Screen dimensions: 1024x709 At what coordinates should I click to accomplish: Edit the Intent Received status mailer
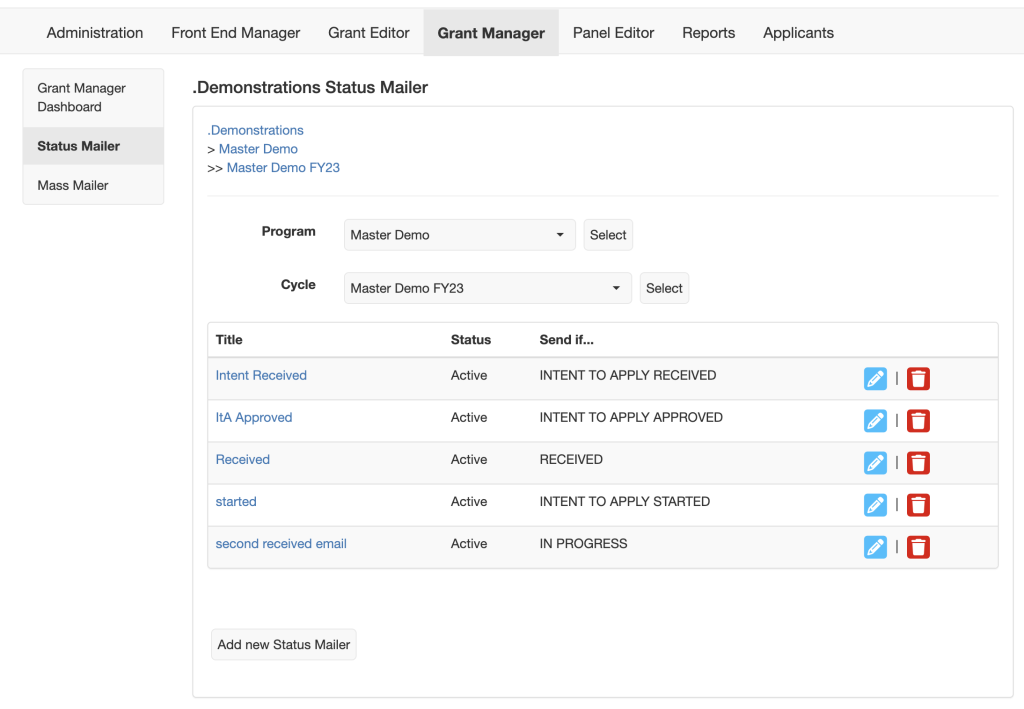(x=875, y=378)
